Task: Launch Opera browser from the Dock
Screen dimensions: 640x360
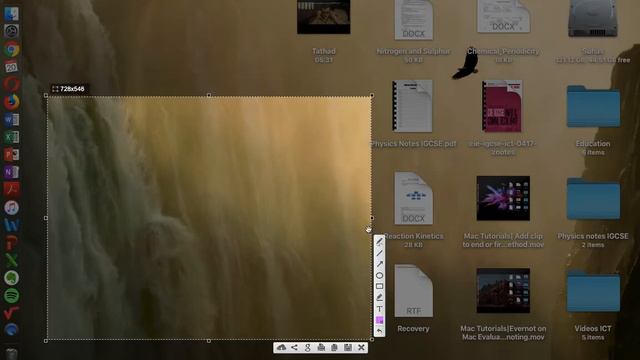Action: (11, 84)
